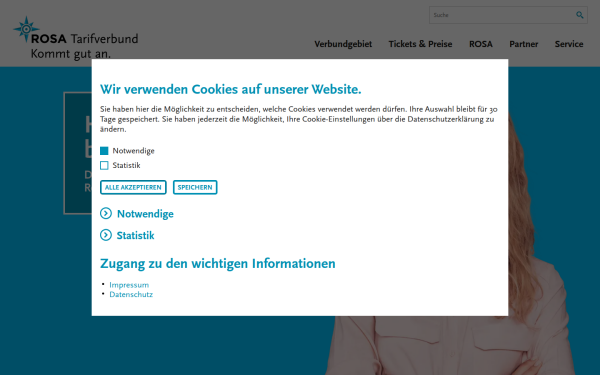The image size is (600, 375).
Task: Click the Zugang zu den wichtigen Informationen heading
Action: click(217, 263)
